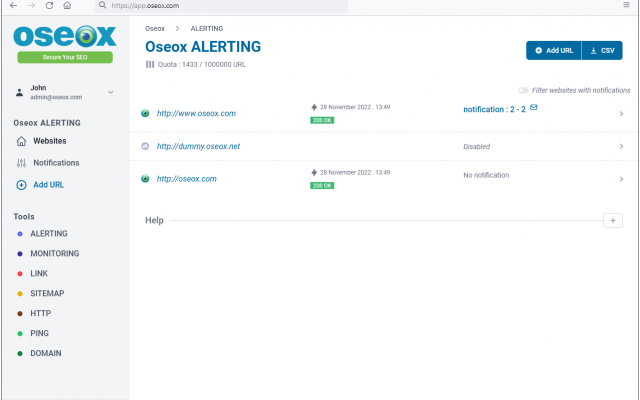The height and width of the screenshot is (400, 640).
Task: Click the envelope icon beside notification 2 - 2
Action: 533,107
